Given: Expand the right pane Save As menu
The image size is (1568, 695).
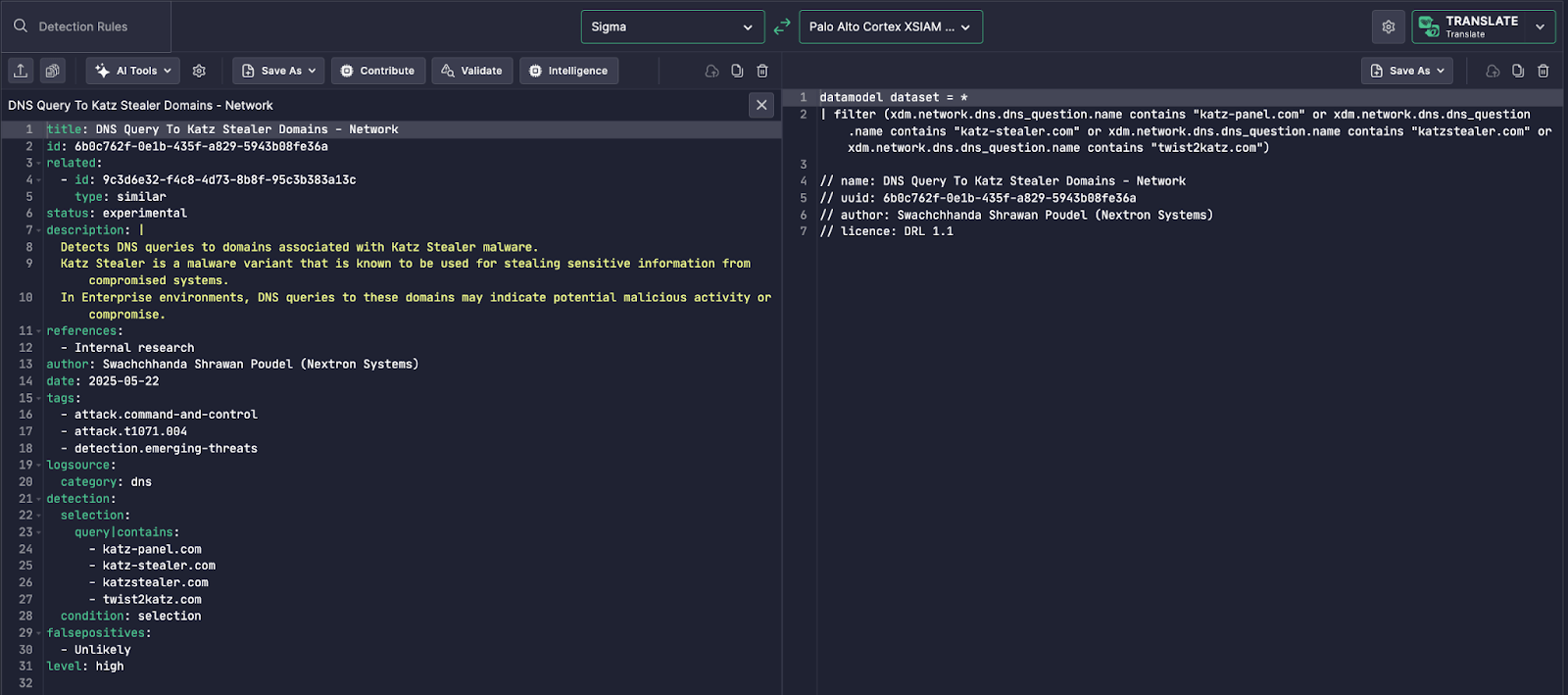Looking at the screenshot, I should pos(1406,71).
